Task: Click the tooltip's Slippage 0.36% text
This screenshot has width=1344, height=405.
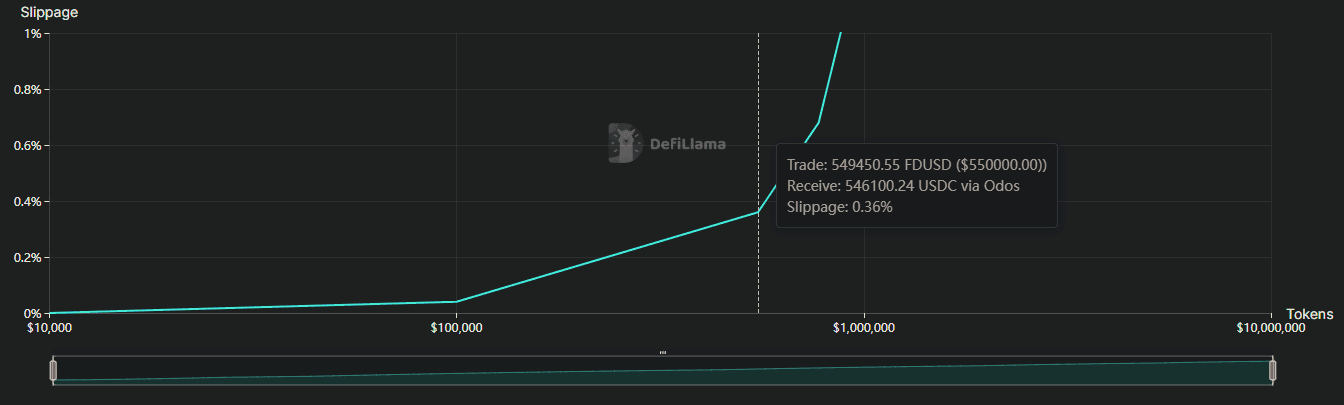Action: [839, 207]
